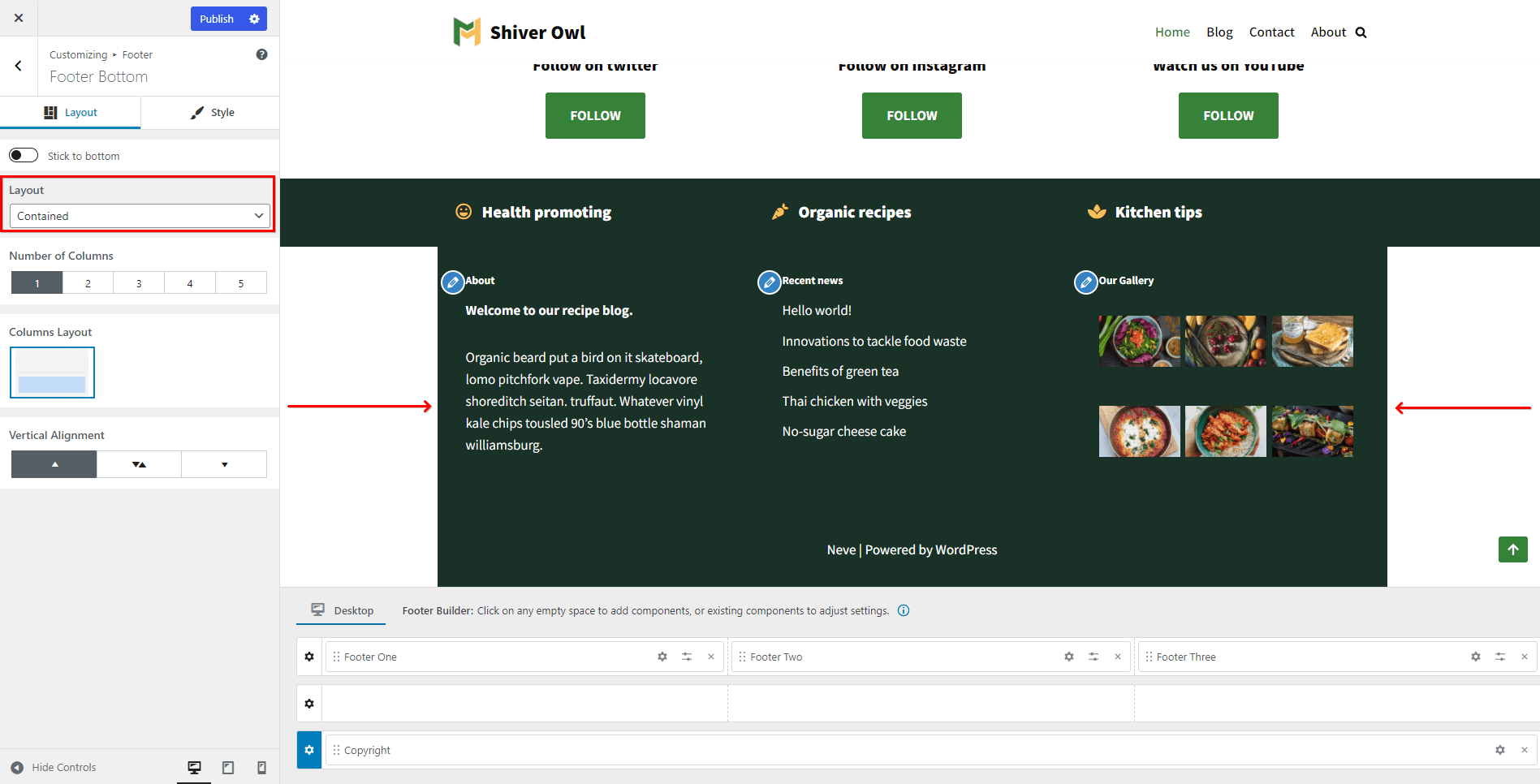Click the Publish button
Viewport: 1540px width, 784px height.
(216, 19)
